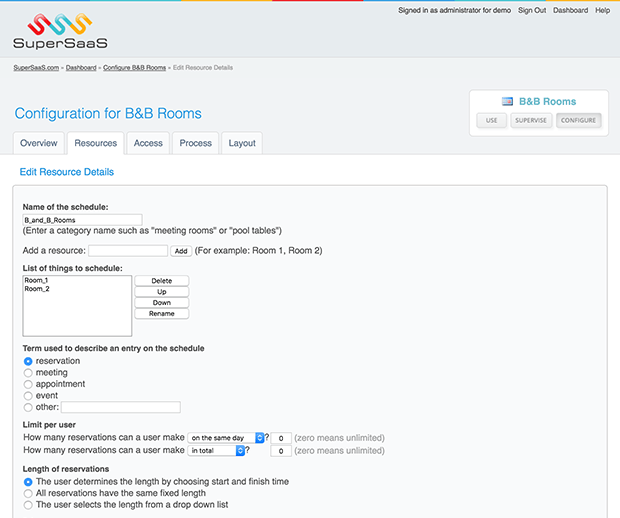Choose user selects length from drop down list
This screenshot has height=518, width=620.
click(28, 505)
